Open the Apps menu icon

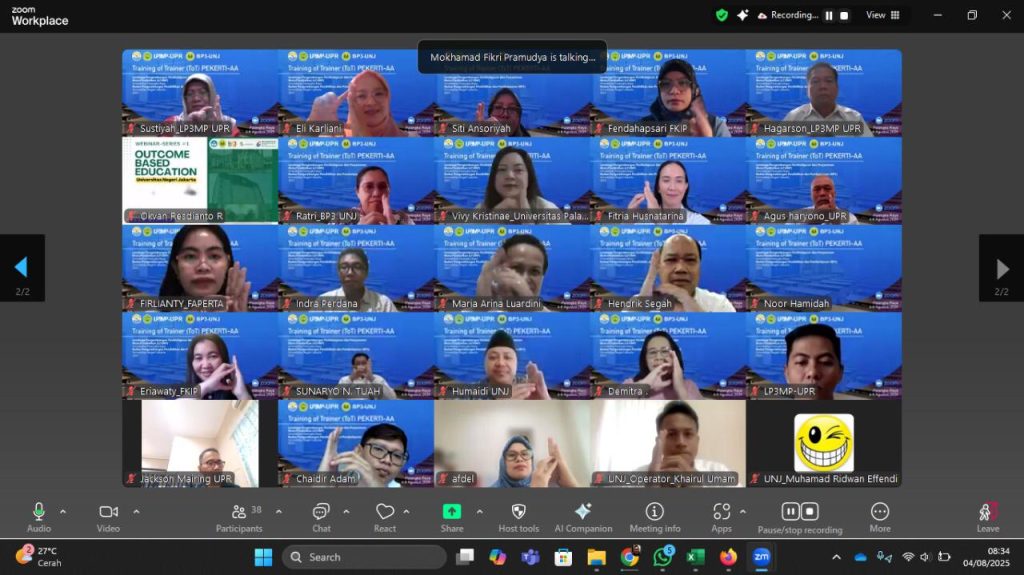722,512
